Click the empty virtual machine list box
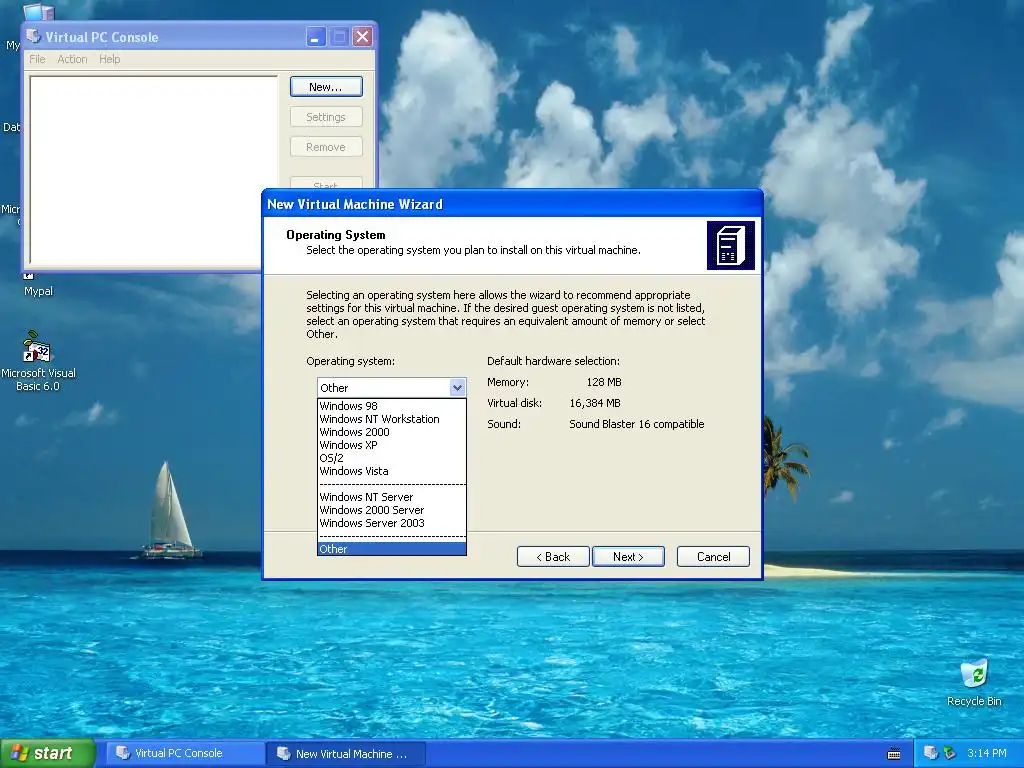 153,170
